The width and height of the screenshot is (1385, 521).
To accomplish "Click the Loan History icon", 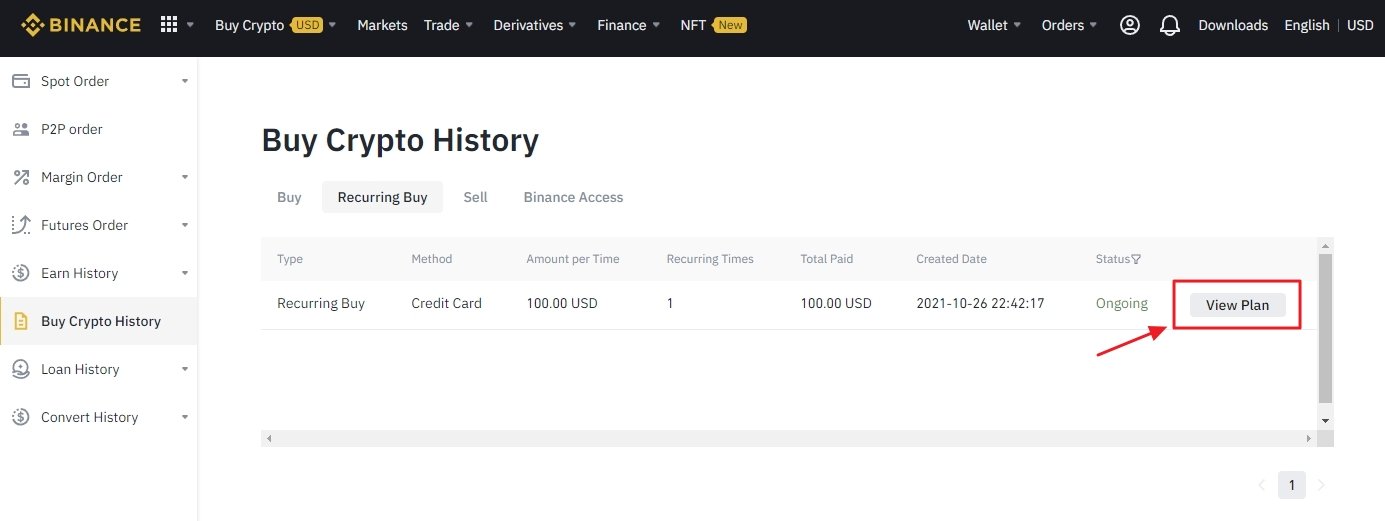I will point(21,369).
